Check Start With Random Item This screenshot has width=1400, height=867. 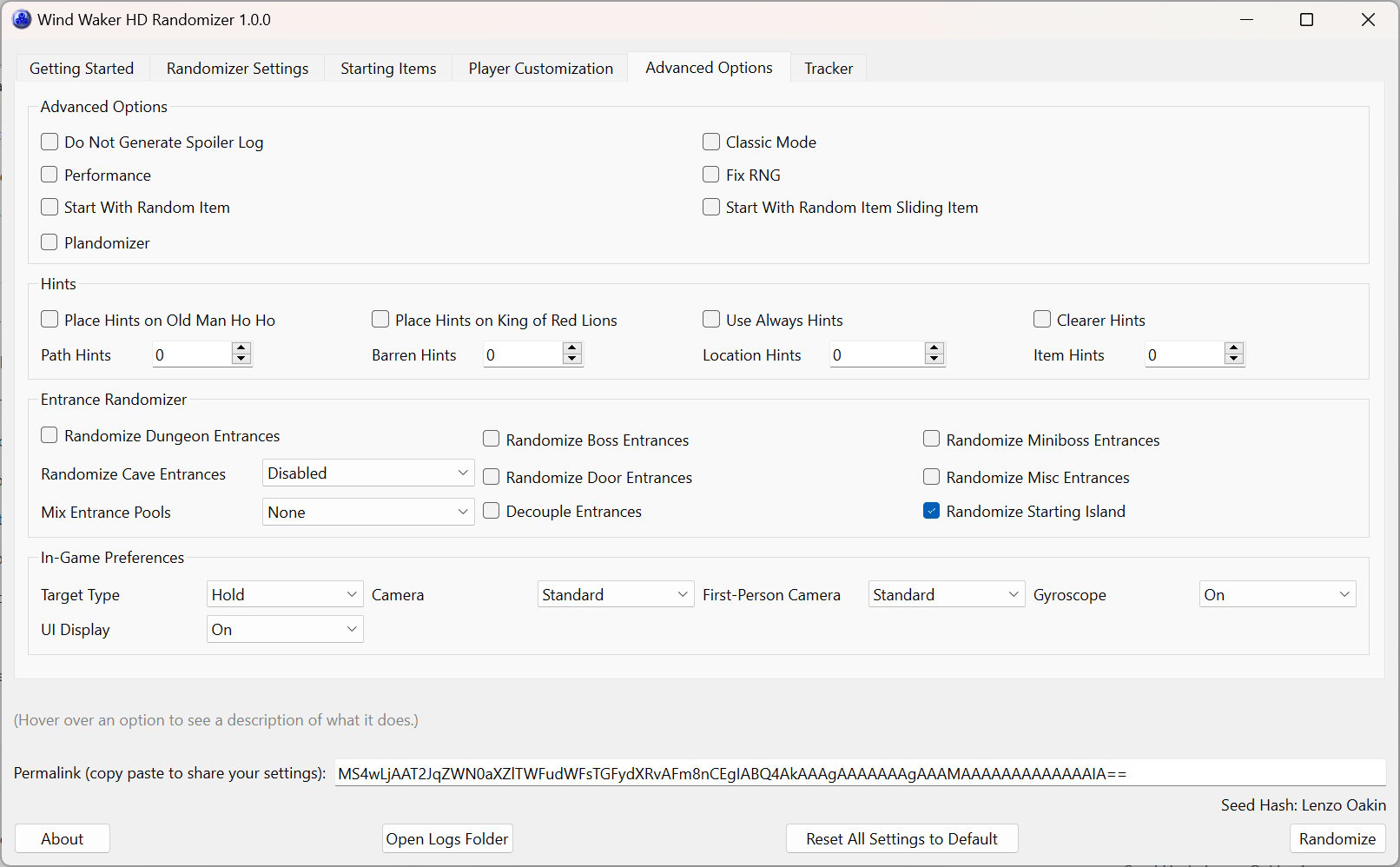(50, 207)
